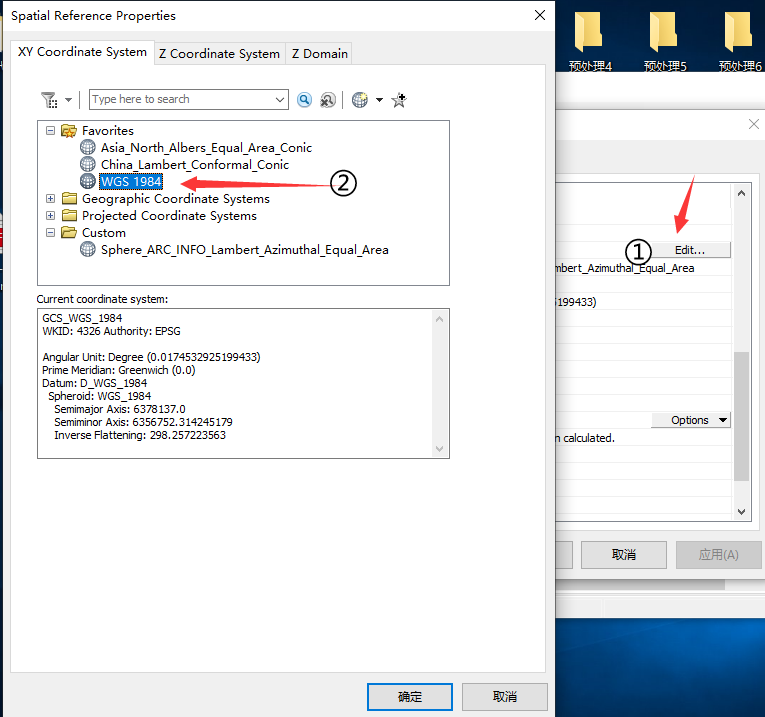Collapse the Custom folder node
Image resolution: width=765 pixels, height=717 pixels.
coord(51,233)
